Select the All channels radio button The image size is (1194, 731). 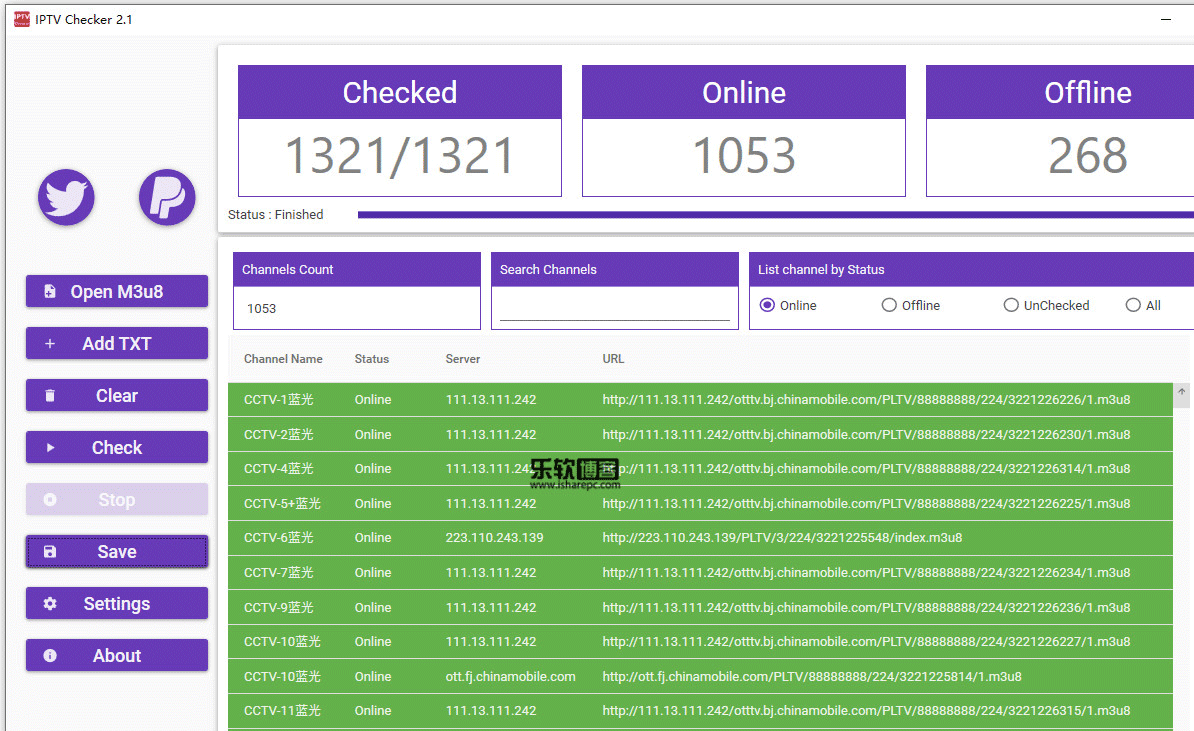(1133, 305)
